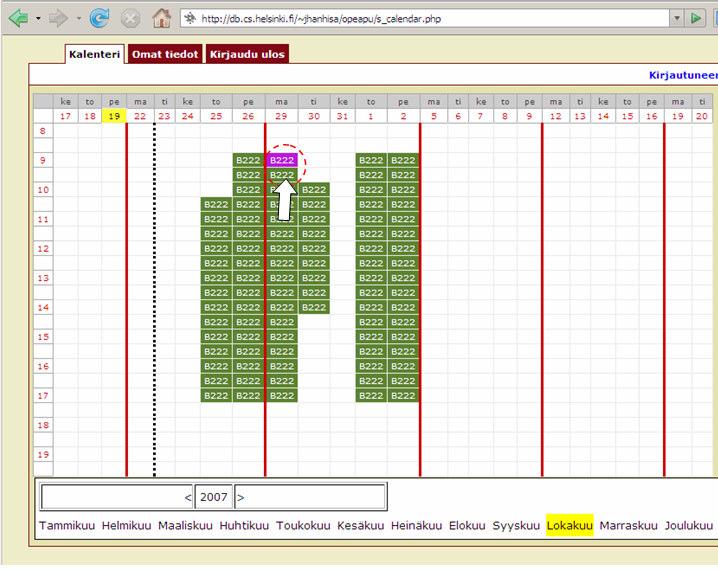Reload the page with the refresh icon
This screenshot has height=572, width=718.
pos(99,19)
